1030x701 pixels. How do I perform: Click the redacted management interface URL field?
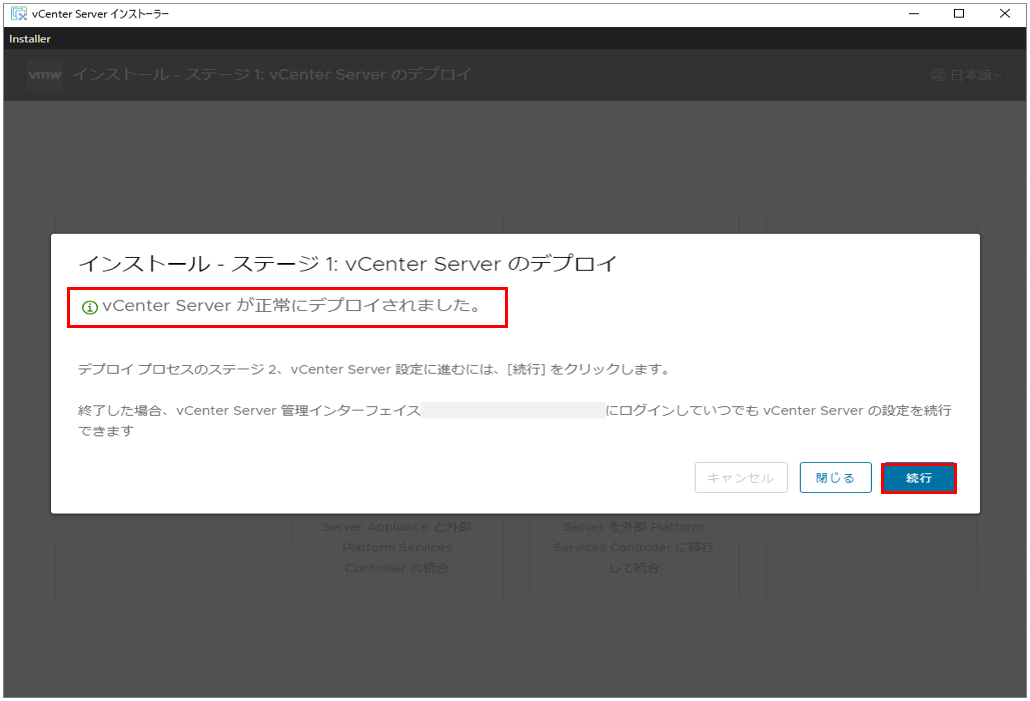coord(513,410)
